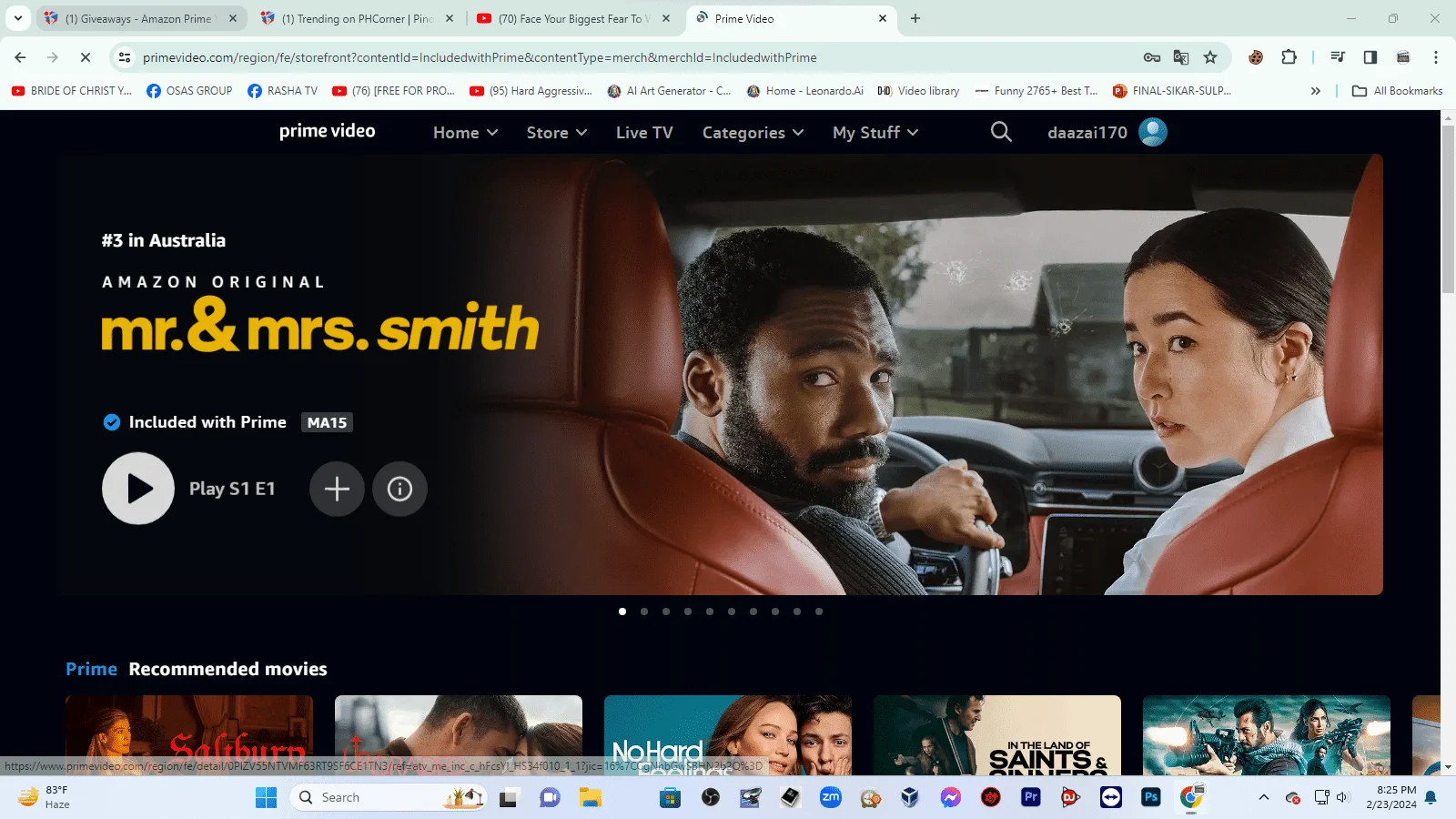This screenshot has width=1456, height=819.
Task: Go back in browser history
Action: [x=20, y=57]
